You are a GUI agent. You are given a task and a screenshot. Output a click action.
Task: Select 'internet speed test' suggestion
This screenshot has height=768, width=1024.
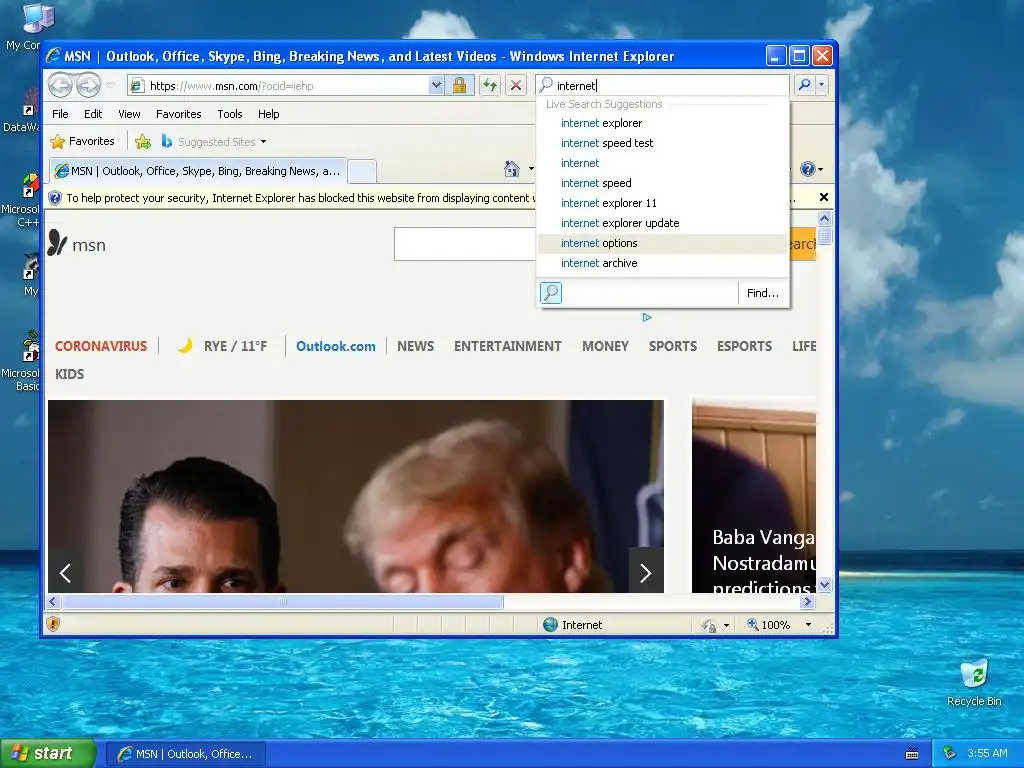662,143
